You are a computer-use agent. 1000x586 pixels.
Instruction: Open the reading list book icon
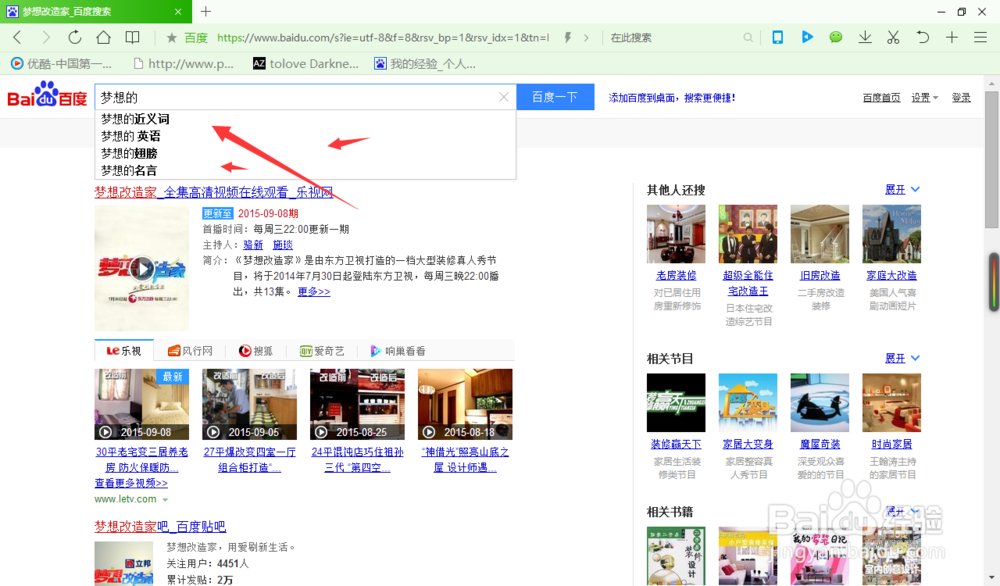pyautogui.click(x=132, y=38)
